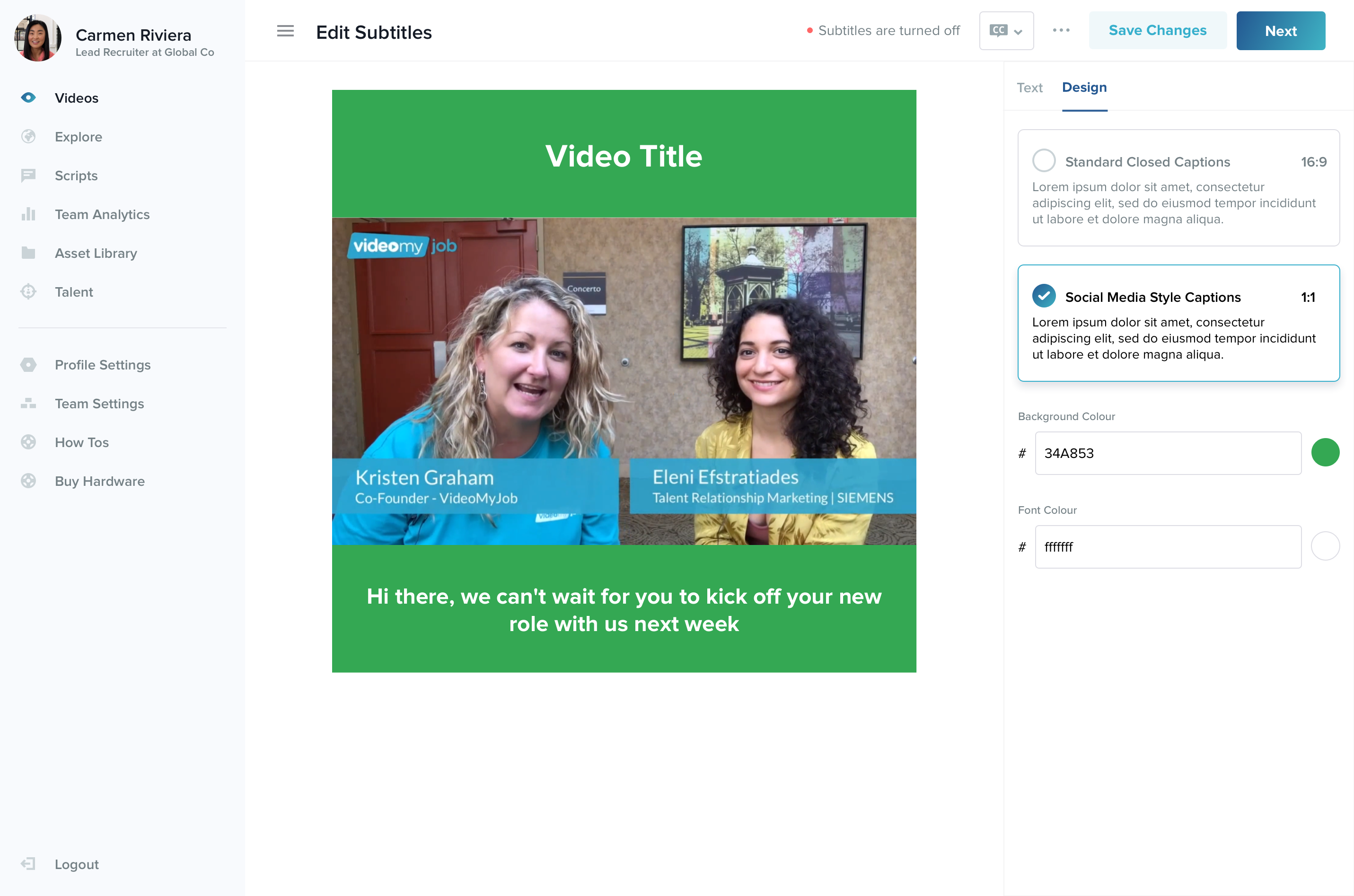Image resolution: width=1354 pixels, height=896 pixels.
Task: Switch to the Design tab
Action: click(x=1084, y=88)
